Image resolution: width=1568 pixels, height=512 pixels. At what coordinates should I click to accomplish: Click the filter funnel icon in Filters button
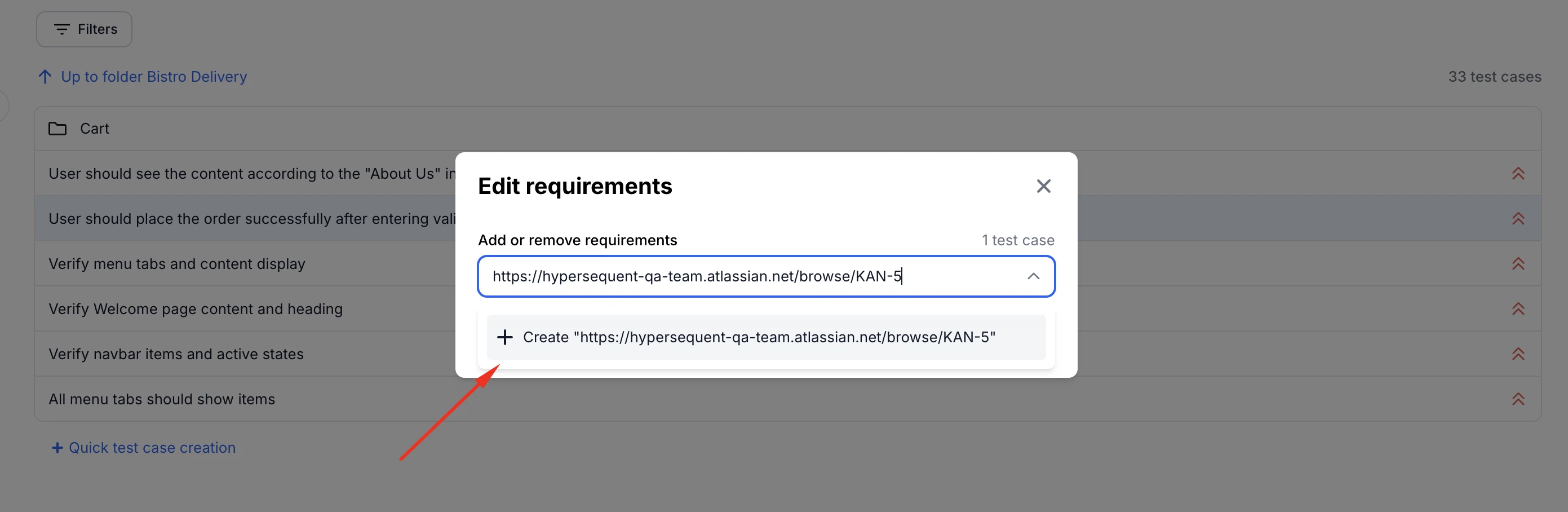pyautogui.click(x=61, y=29)
